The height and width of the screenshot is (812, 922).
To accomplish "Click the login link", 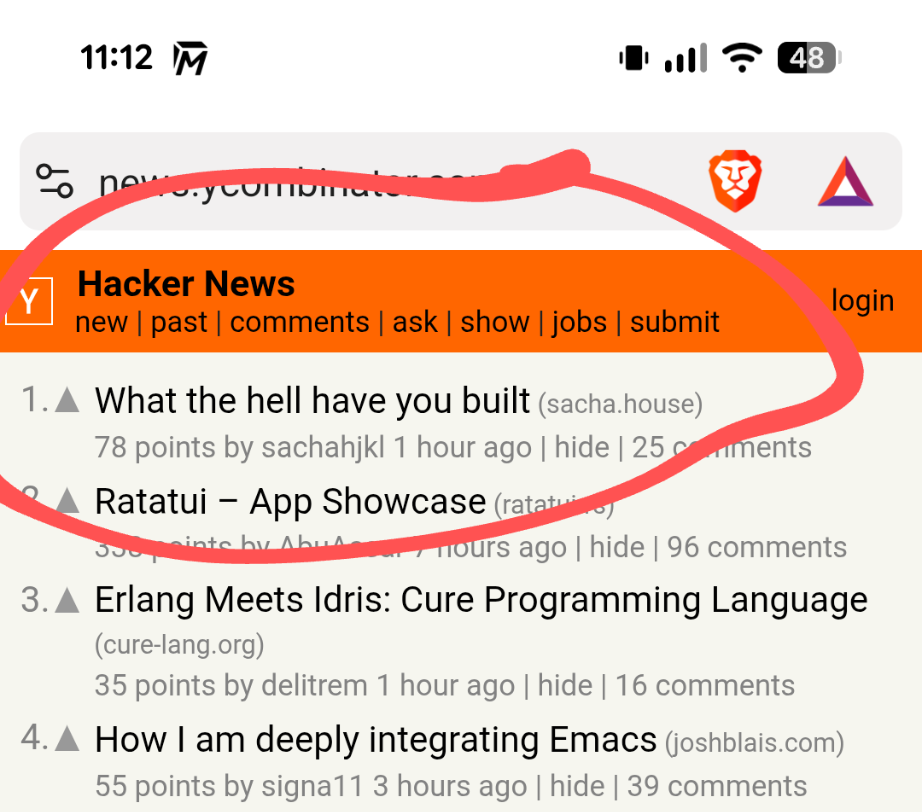I will click(863, 300).
